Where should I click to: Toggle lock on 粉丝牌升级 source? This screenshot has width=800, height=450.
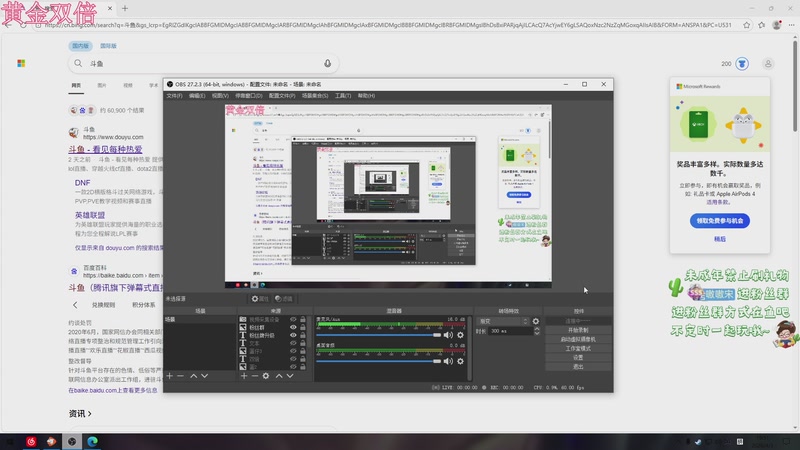coord(303,335)
